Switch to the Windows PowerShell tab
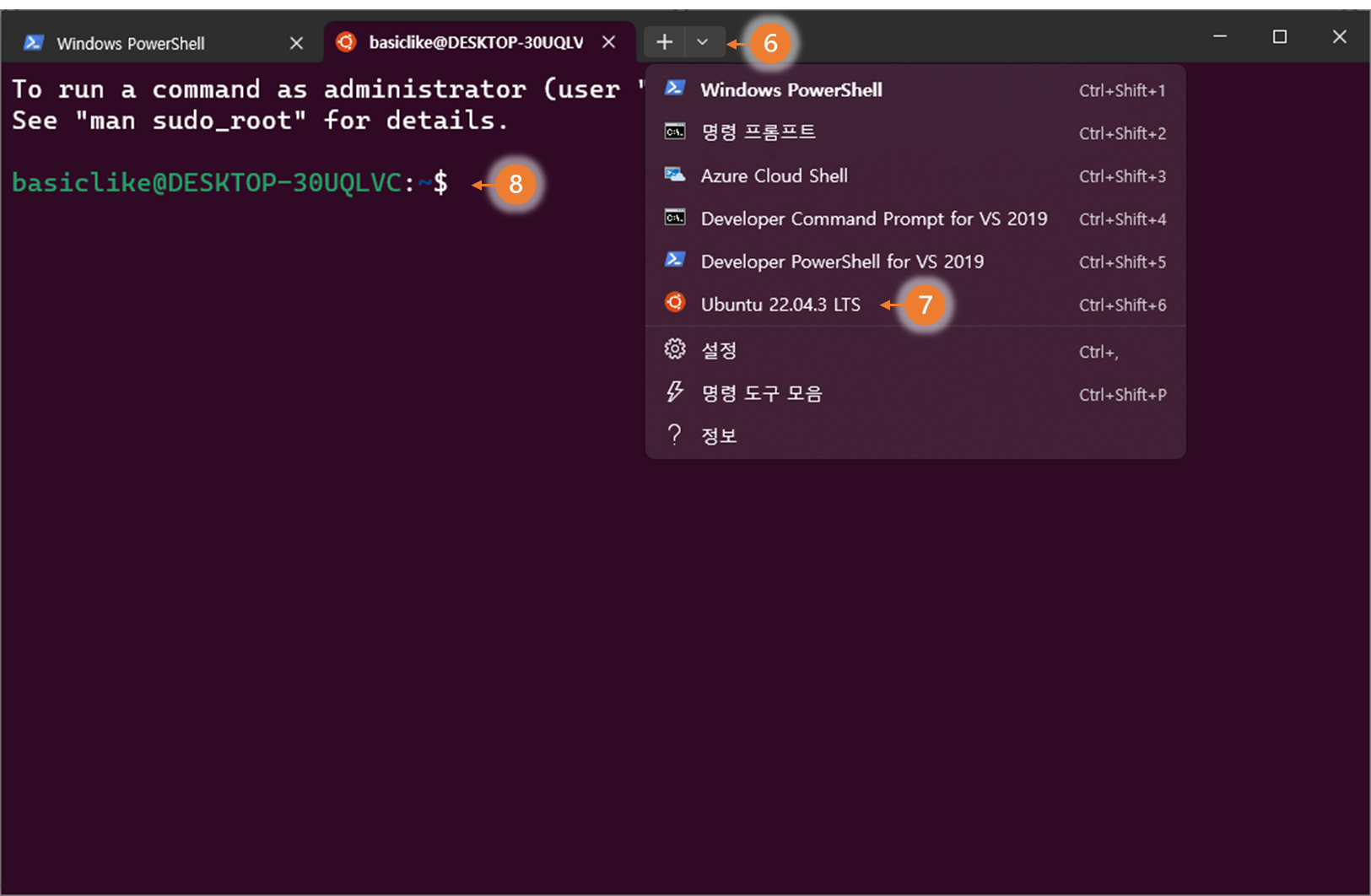 161,42
